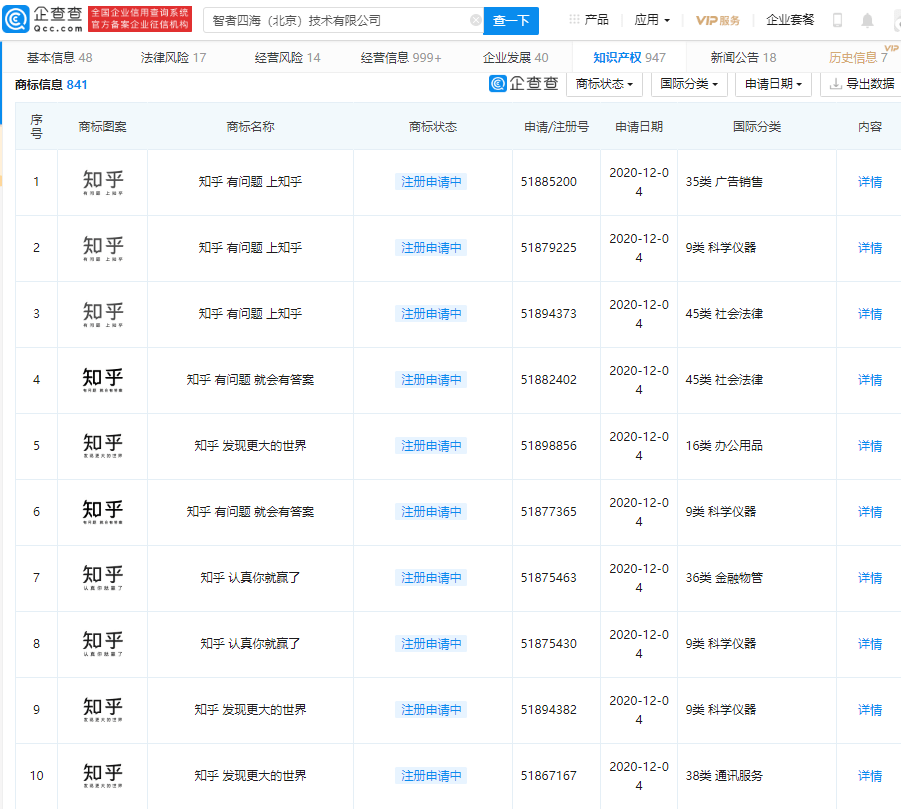
Task: Open the 新闻公告 tab
Action: 743,57
